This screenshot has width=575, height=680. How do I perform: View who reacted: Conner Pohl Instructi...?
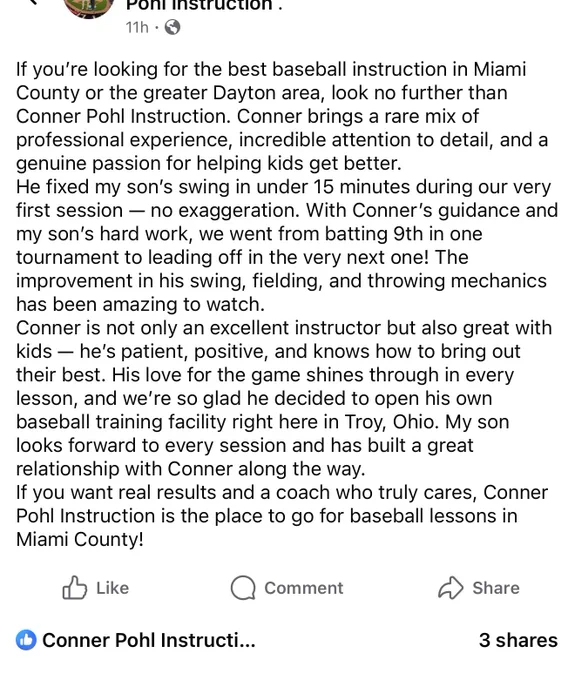(149, 641)
